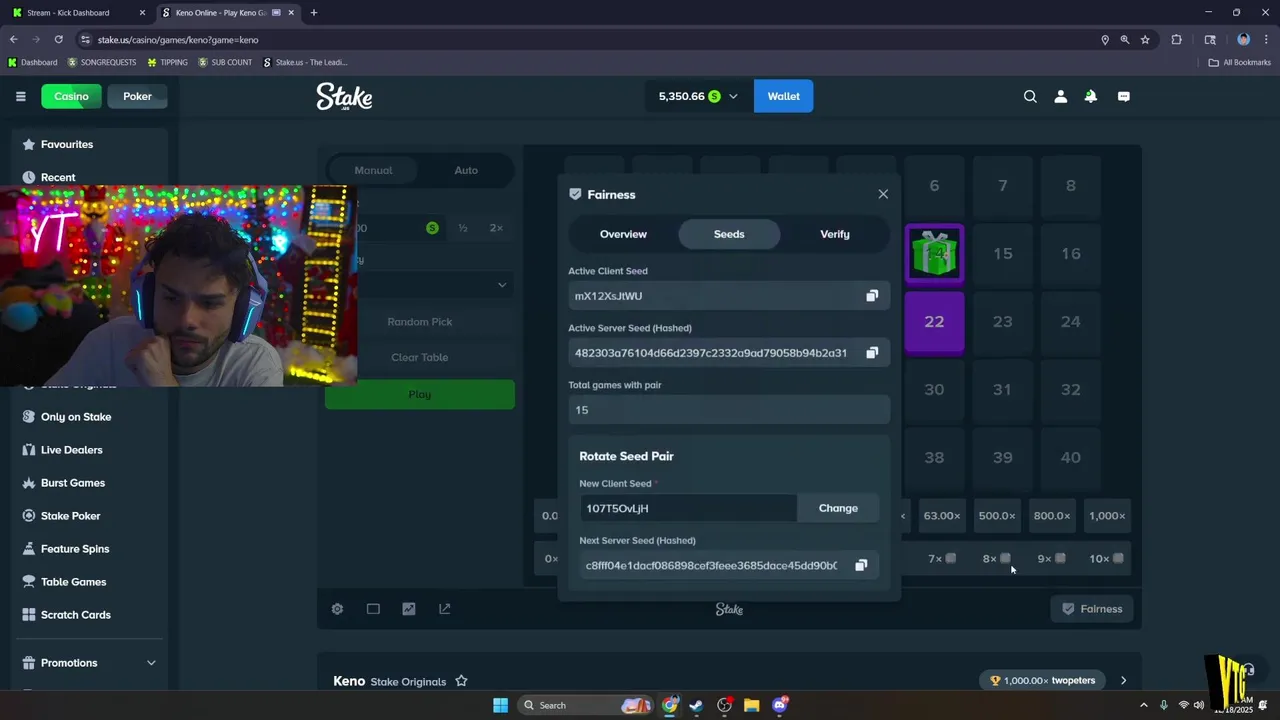Open the Wallet

click(783, 96)
